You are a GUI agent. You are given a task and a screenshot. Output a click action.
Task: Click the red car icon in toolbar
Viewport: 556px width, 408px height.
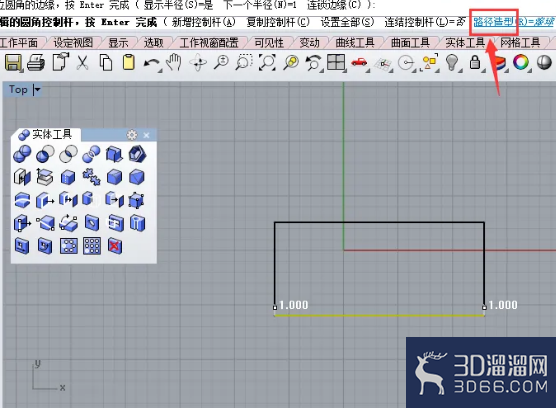click(359, 63)
